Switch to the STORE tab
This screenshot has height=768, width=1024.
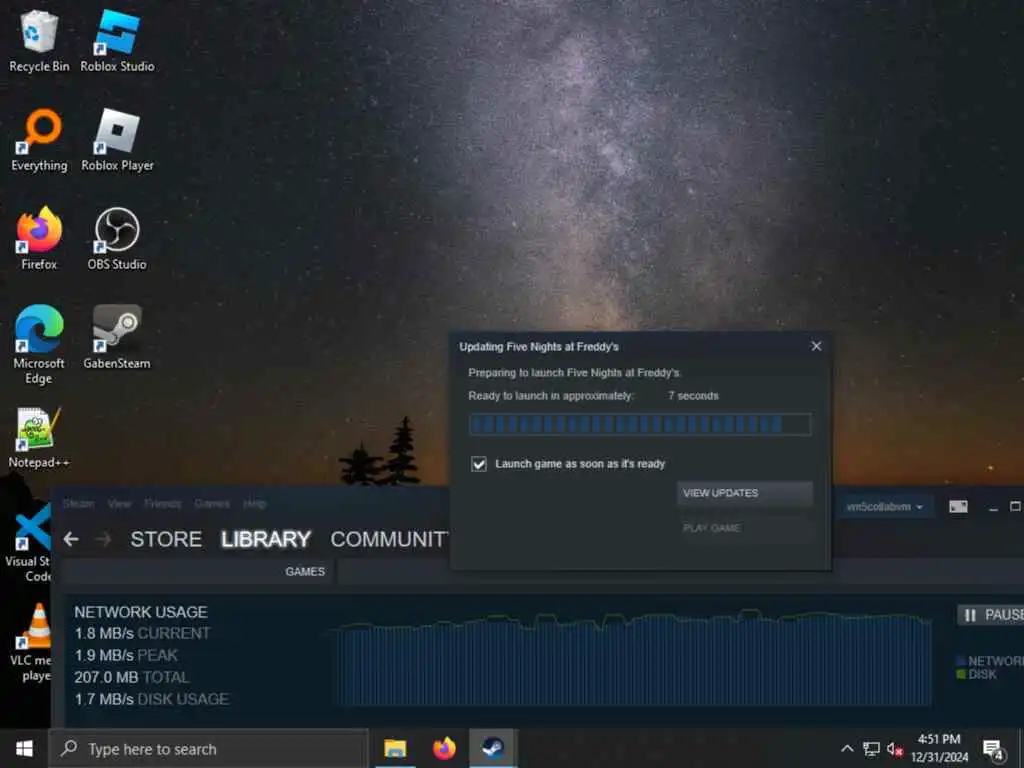pos(166,539)
